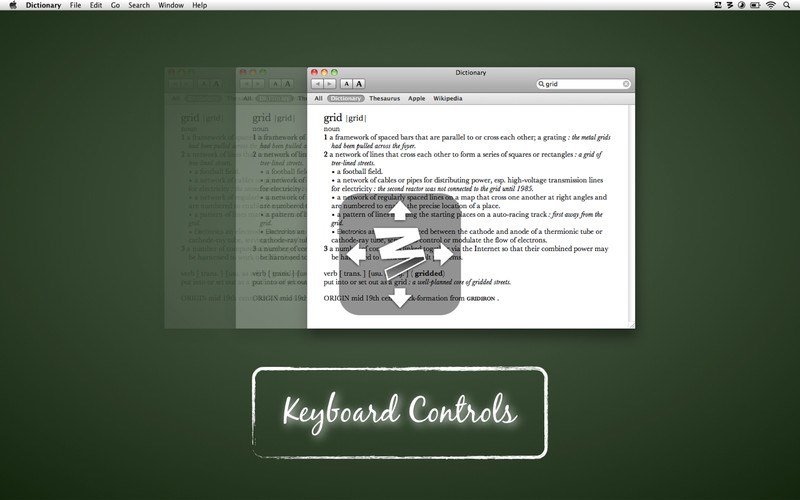Go back with the left arrow button
This screenshot has width=800, height=500.
(318, 84)
